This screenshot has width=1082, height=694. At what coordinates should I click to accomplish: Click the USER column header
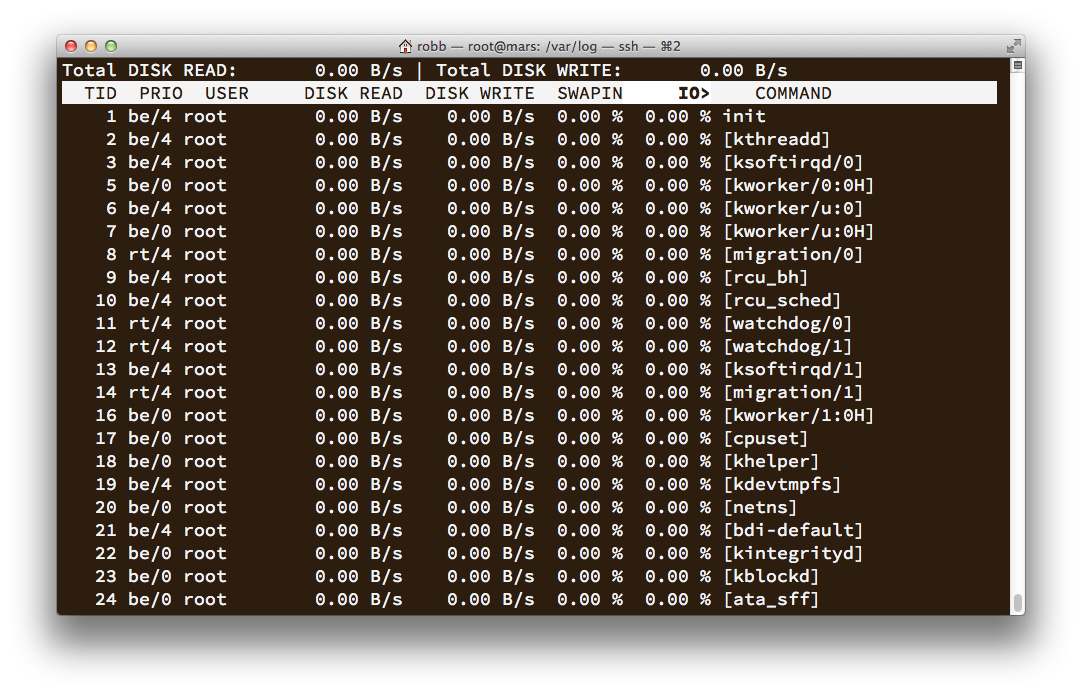tap(226, 93)
